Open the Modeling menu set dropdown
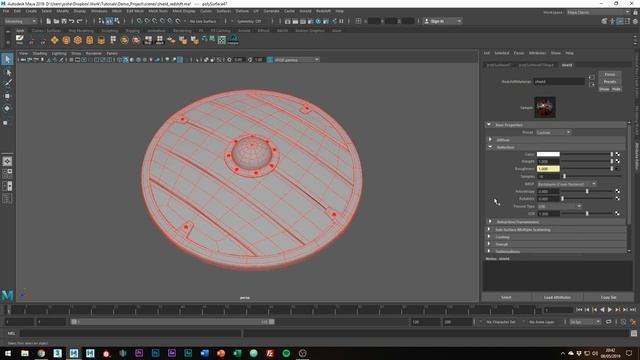This screenshot has width=640, height=360. pos(20,21)
